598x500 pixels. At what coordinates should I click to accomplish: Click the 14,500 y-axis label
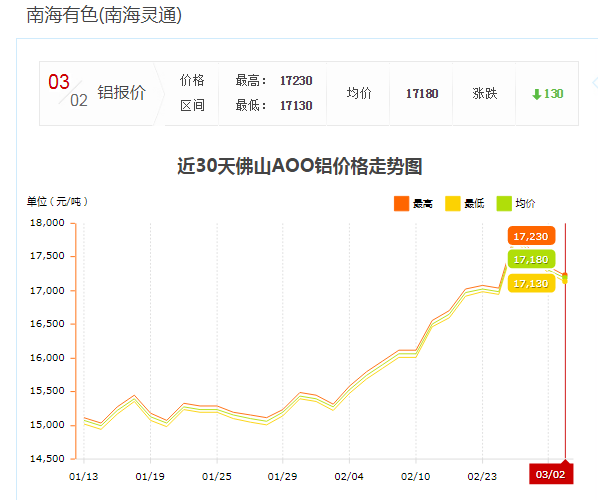click(47, 458)
